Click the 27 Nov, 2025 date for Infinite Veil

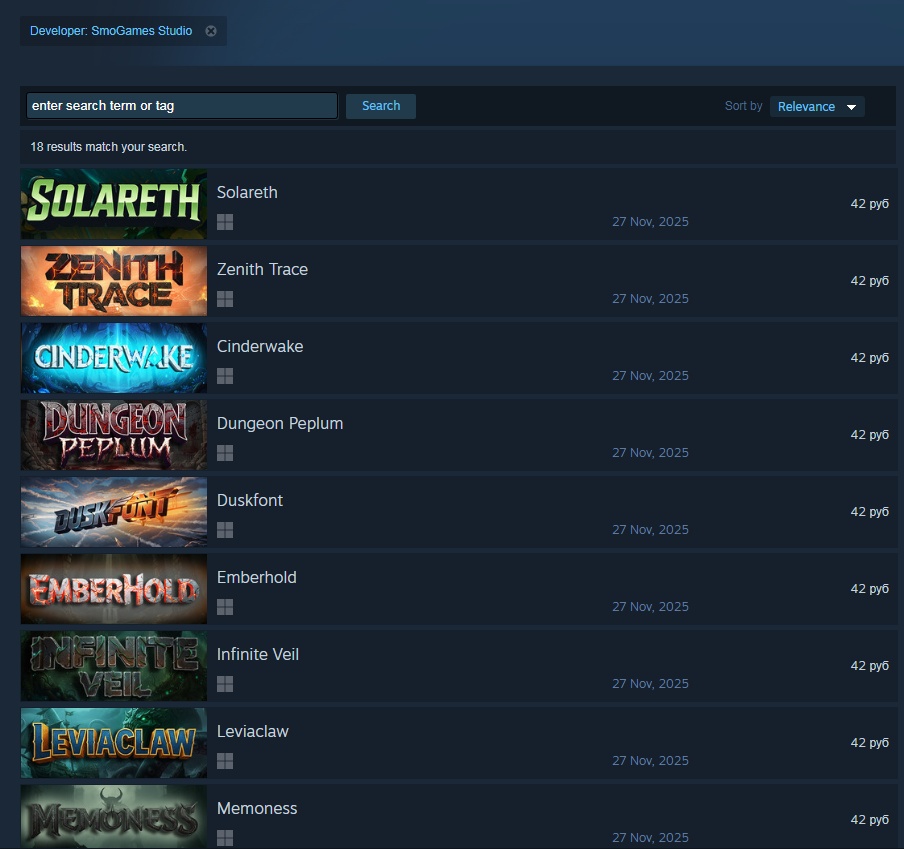click(x=650, y=684)
